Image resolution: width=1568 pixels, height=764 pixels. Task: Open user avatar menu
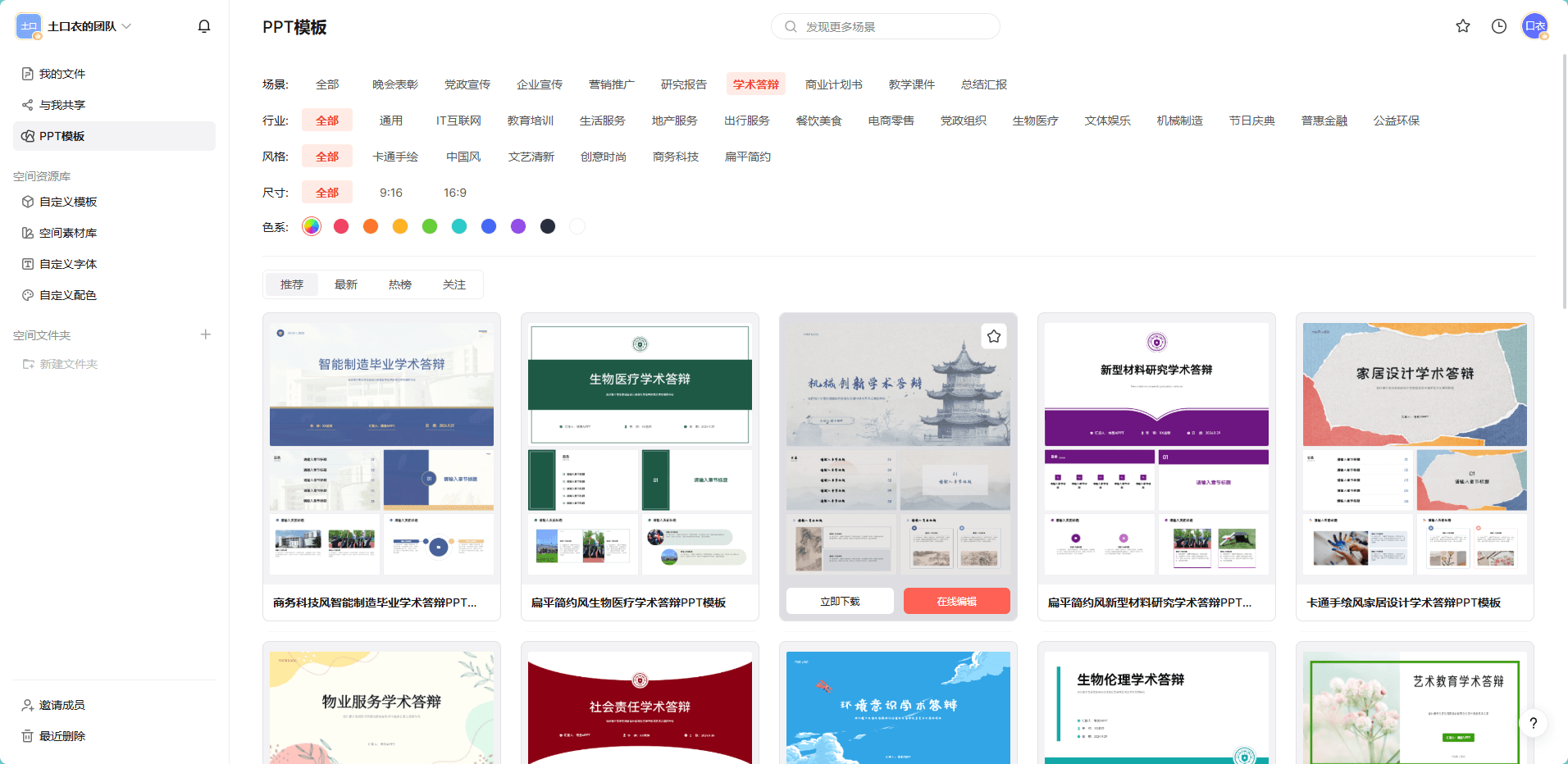pyautogui.click(x=1535, y=26)
